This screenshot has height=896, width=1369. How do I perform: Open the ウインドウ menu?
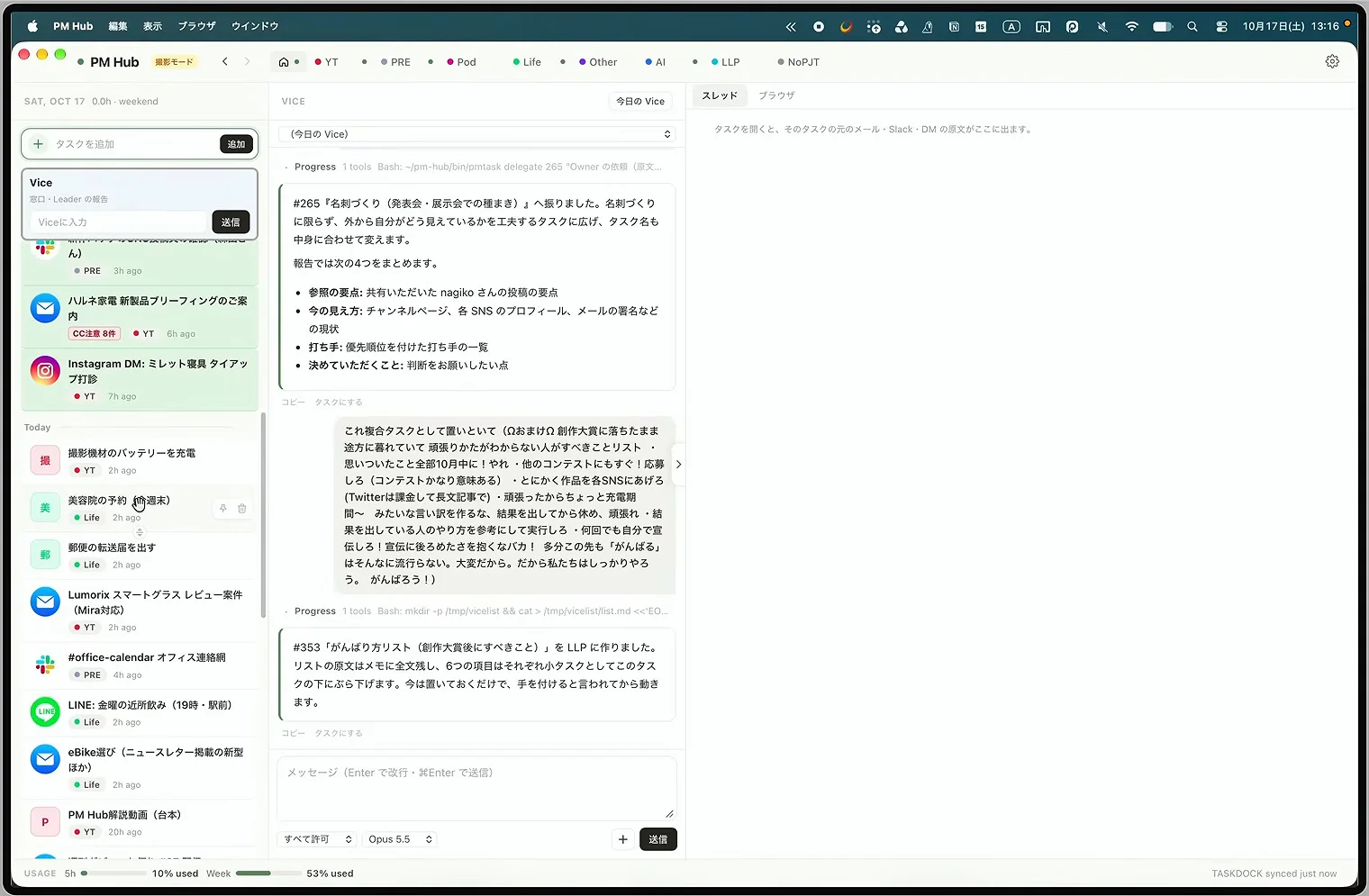255,26
